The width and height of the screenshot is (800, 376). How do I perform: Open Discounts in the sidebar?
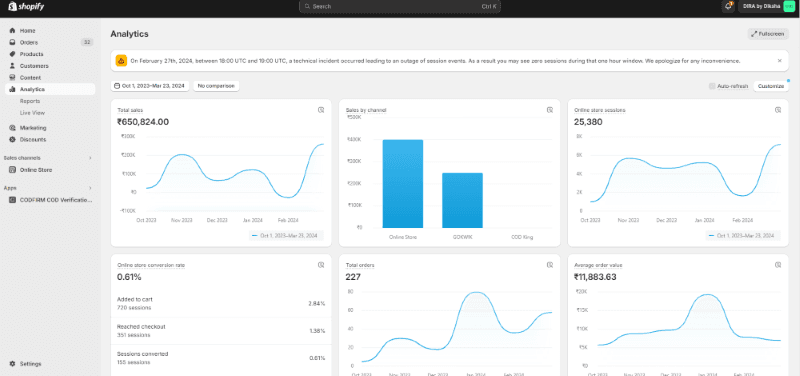(33, 140)
